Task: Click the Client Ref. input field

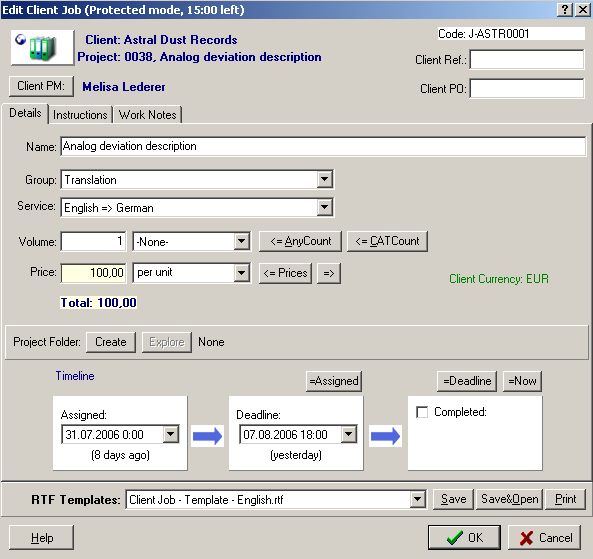Action: (527, 59)
